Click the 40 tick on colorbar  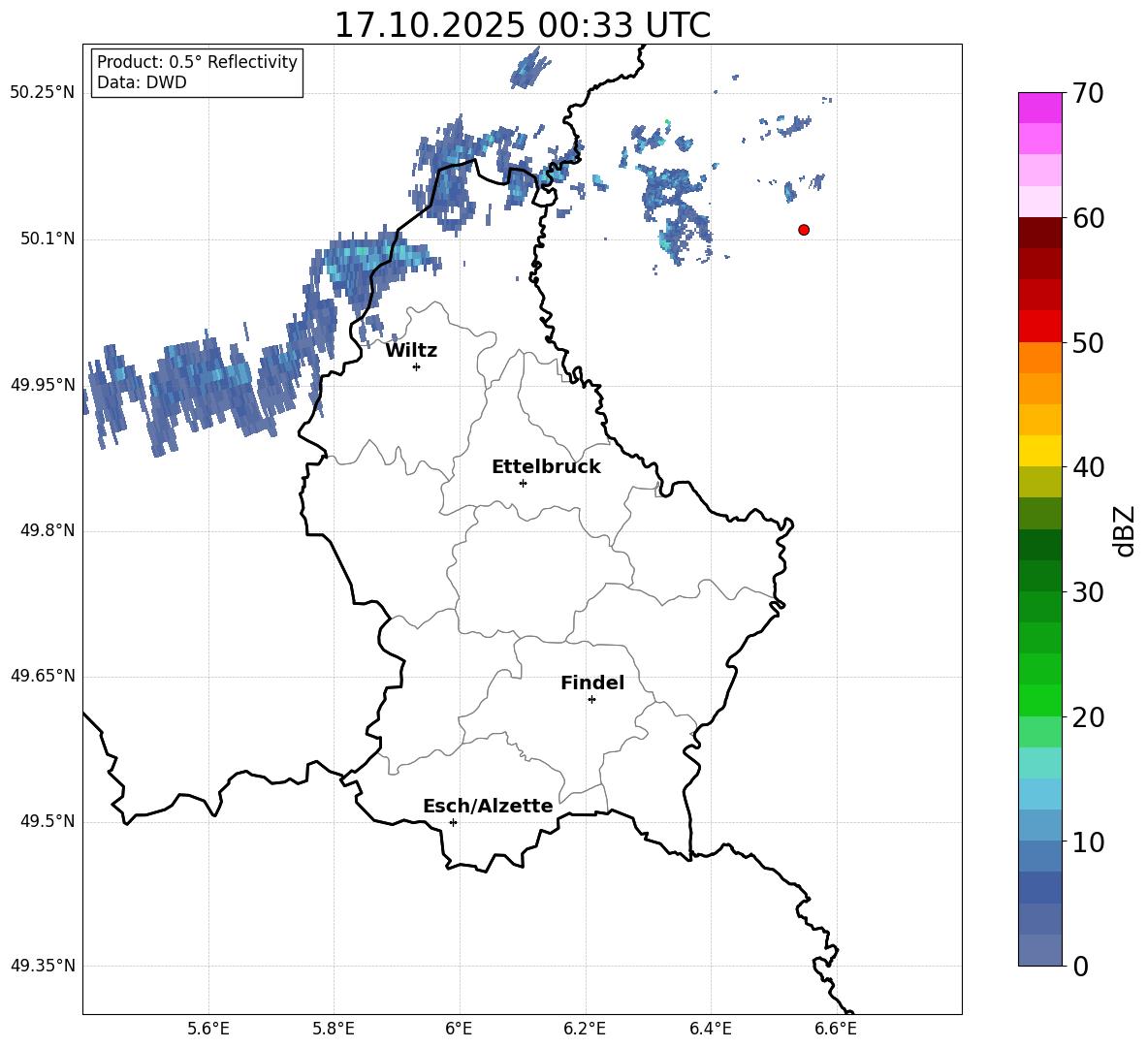click(1088, 467)
